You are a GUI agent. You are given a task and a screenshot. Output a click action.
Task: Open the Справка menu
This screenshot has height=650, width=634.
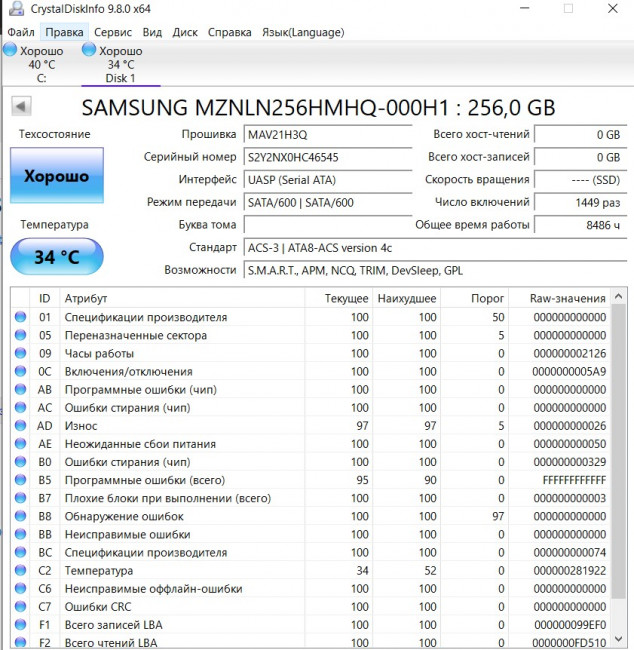point(229,32)
